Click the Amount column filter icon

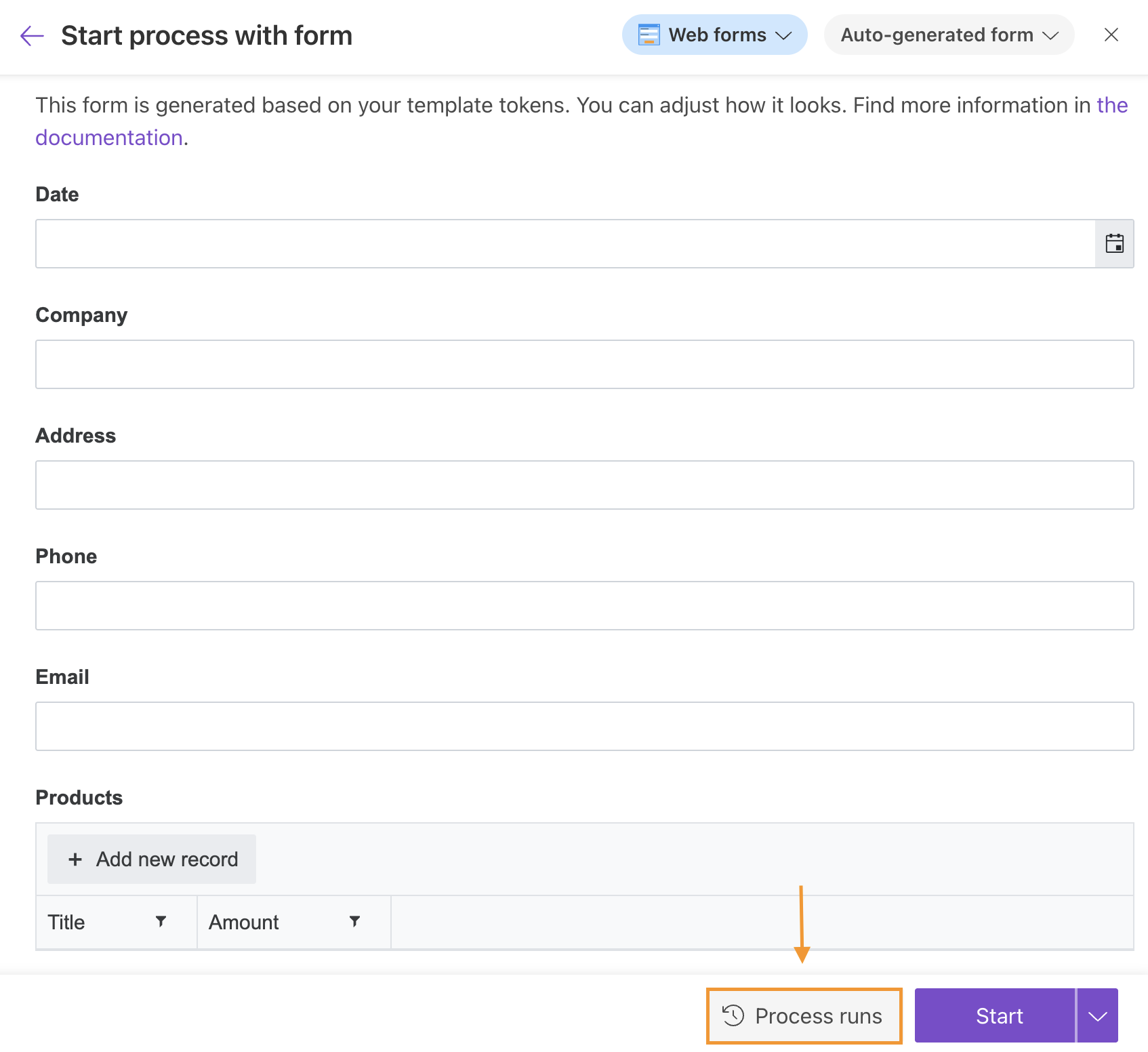click(354, 921)
